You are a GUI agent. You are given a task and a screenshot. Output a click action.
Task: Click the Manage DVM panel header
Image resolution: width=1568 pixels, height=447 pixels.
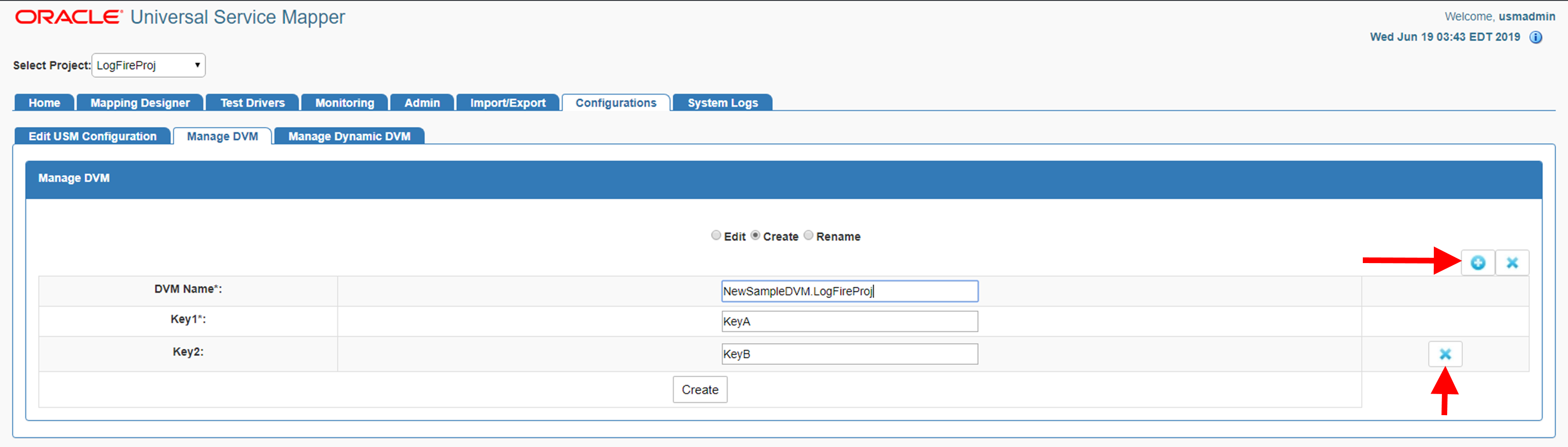pyautogui.click(x=784, y=180)
